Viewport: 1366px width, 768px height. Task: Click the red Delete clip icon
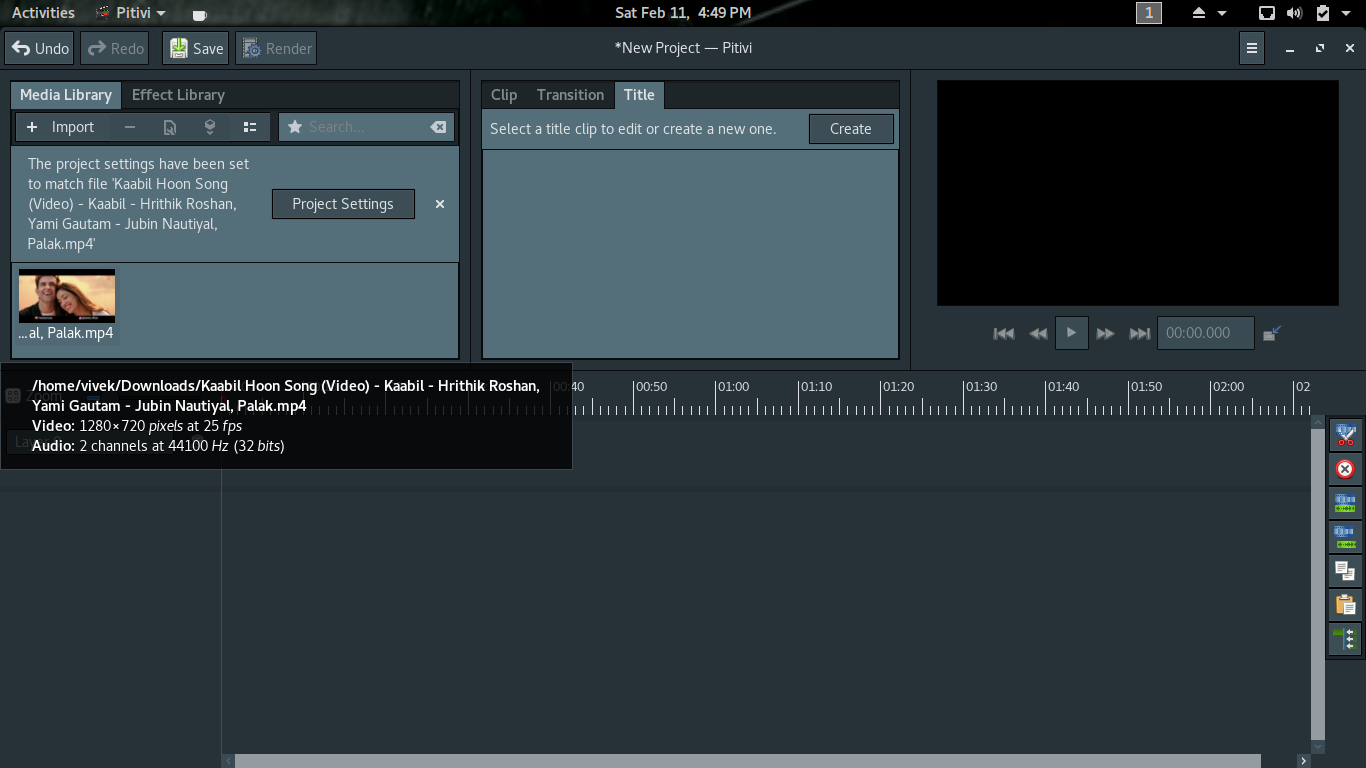1345,469
